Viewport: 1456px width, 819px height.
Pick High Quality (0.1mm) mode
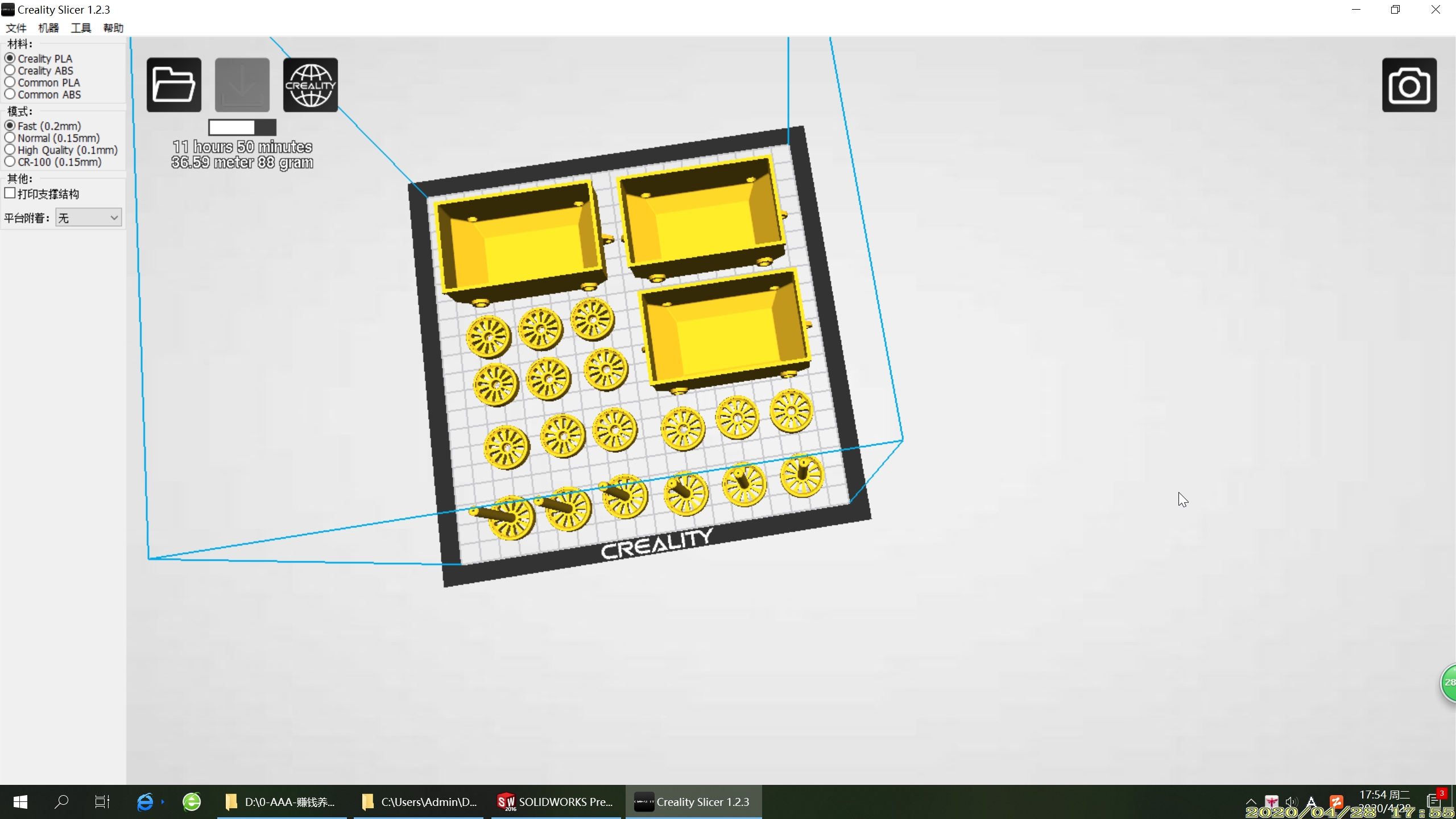[61, 150]
